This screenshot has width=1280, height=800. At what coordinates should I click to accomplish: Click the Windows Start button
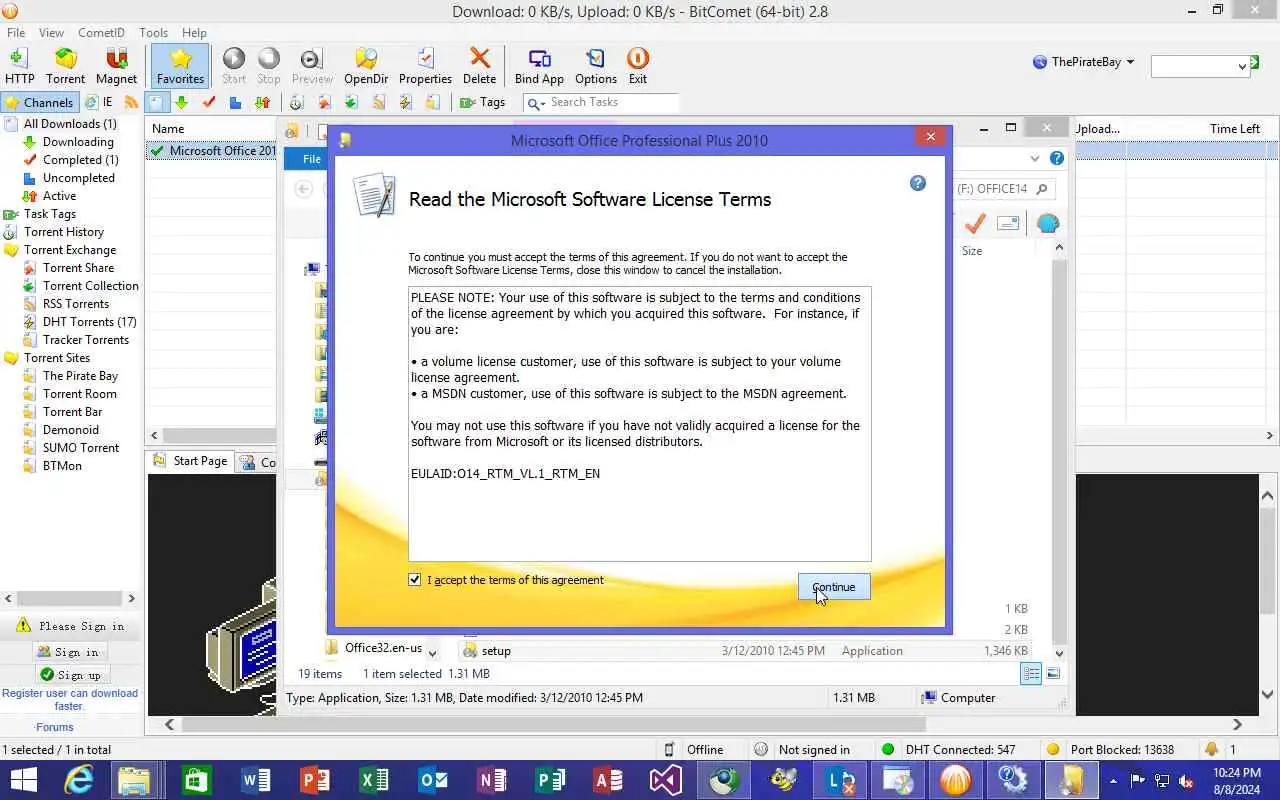point(23,780)
